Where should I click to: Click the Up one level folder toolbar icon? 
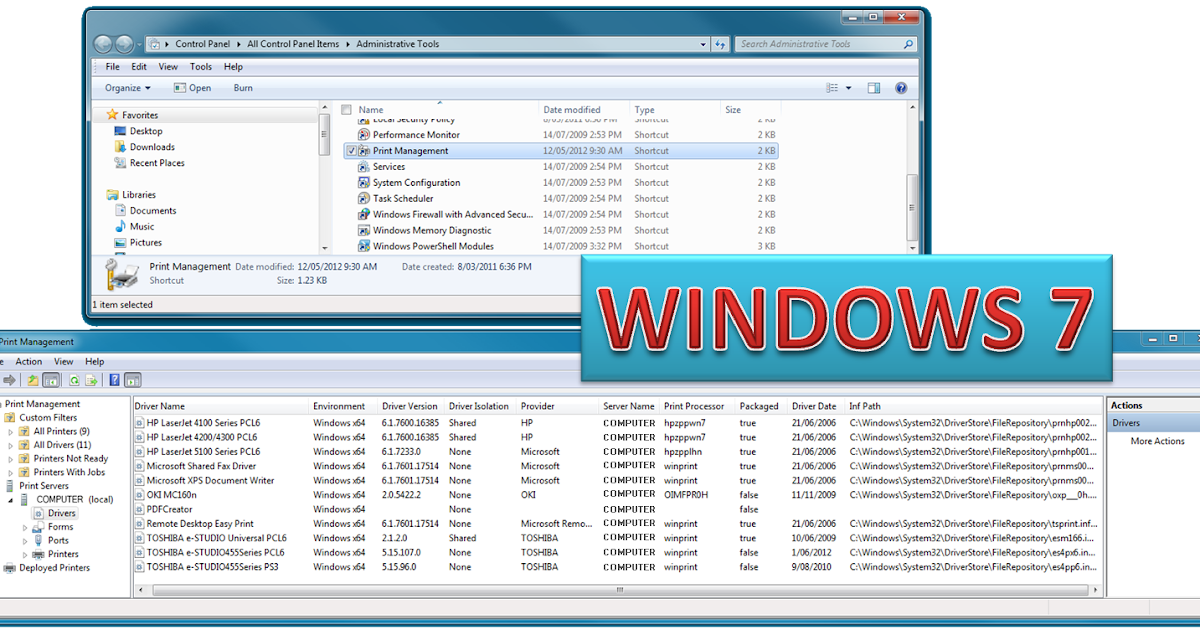click(33, 380)
